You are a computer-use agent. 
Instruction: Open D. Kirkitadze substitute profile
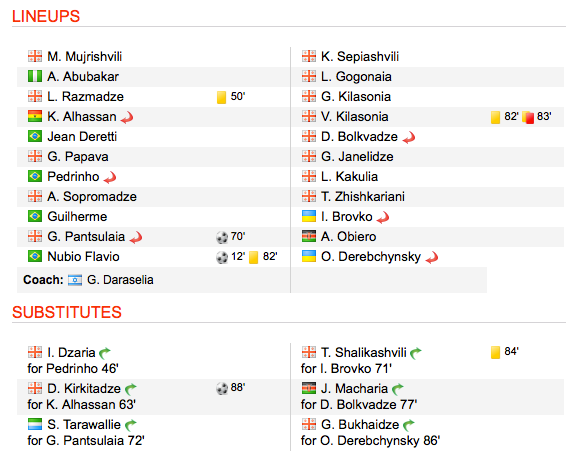coord(84,389)
